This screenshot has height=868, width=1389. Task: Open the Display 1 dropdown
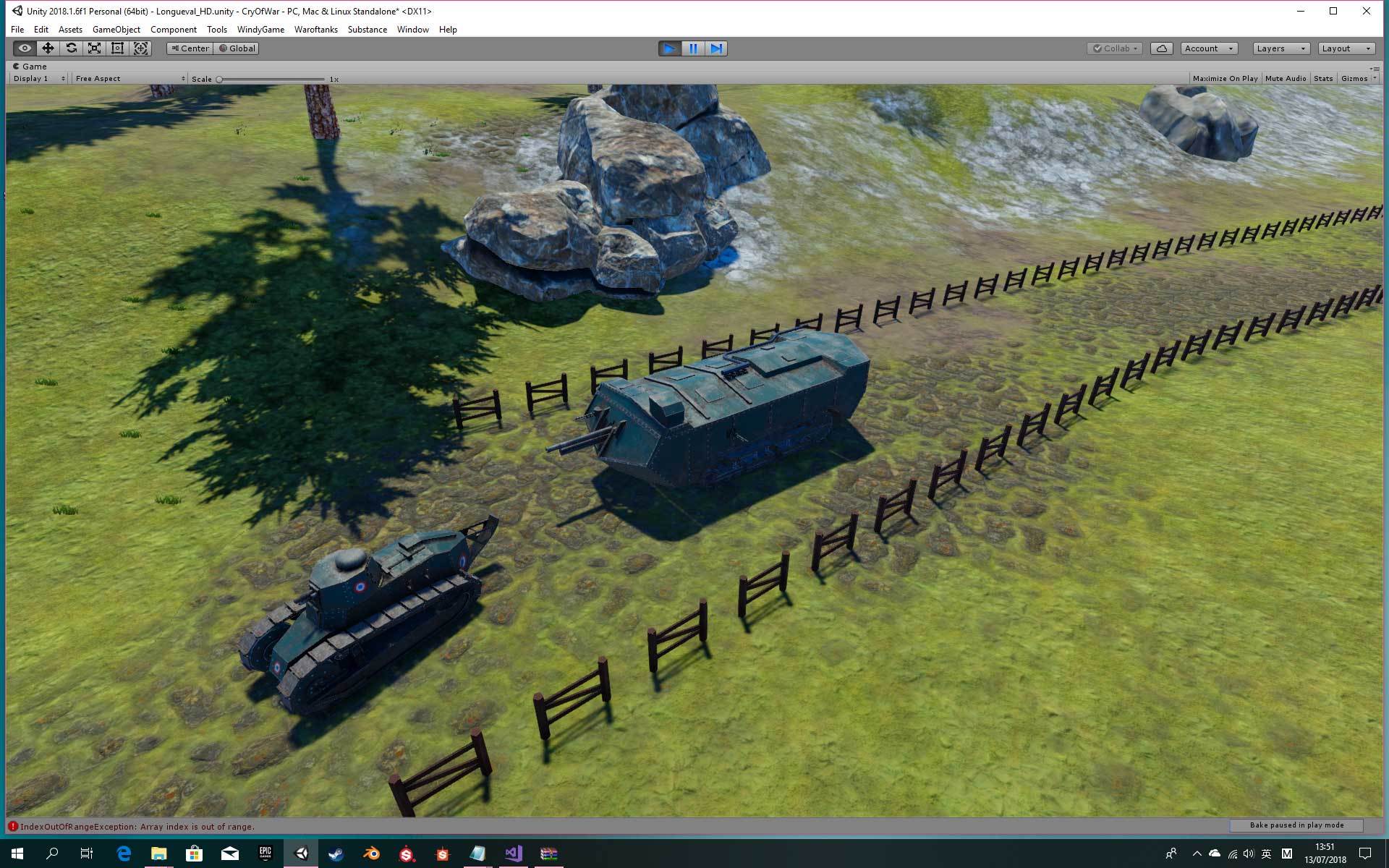click(39, 78)
